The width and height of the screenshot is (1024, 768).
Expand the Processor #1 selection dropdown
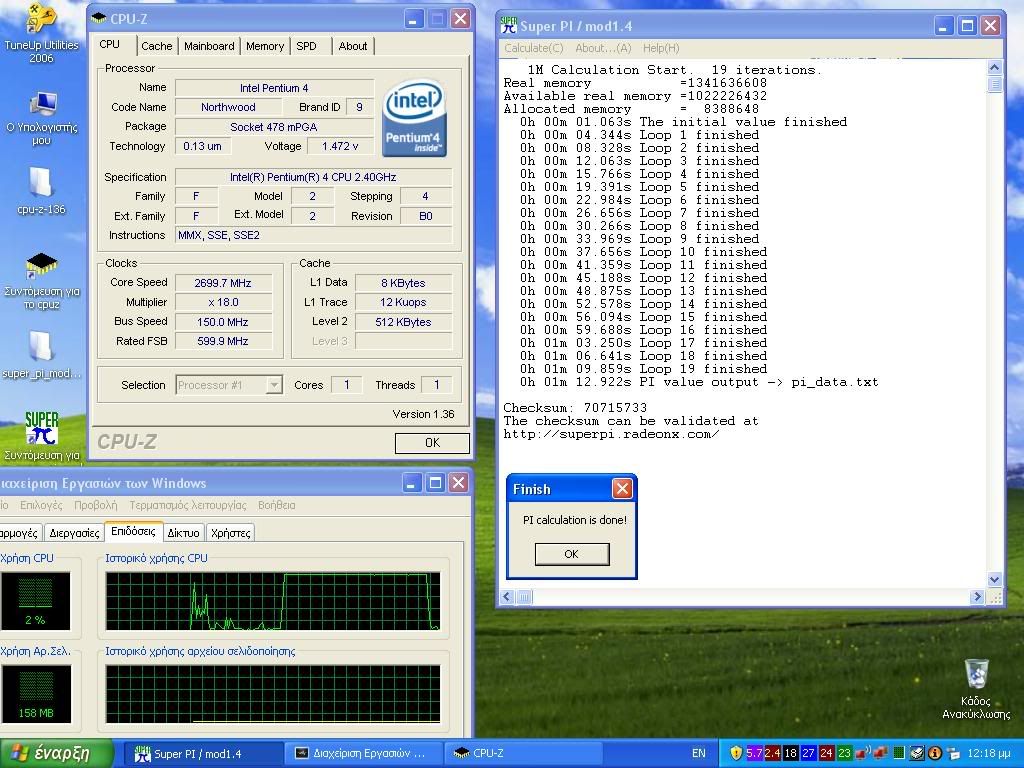tap(274, 385)
